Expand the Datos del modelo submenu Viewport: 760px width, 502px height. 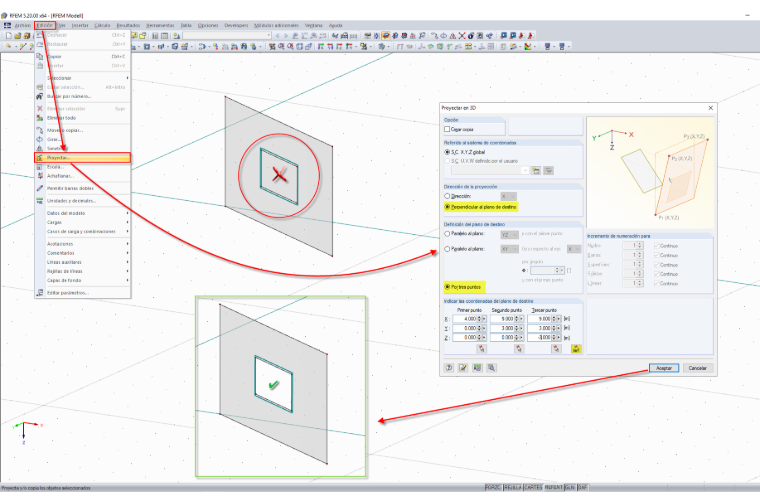[x=82, y=213]
